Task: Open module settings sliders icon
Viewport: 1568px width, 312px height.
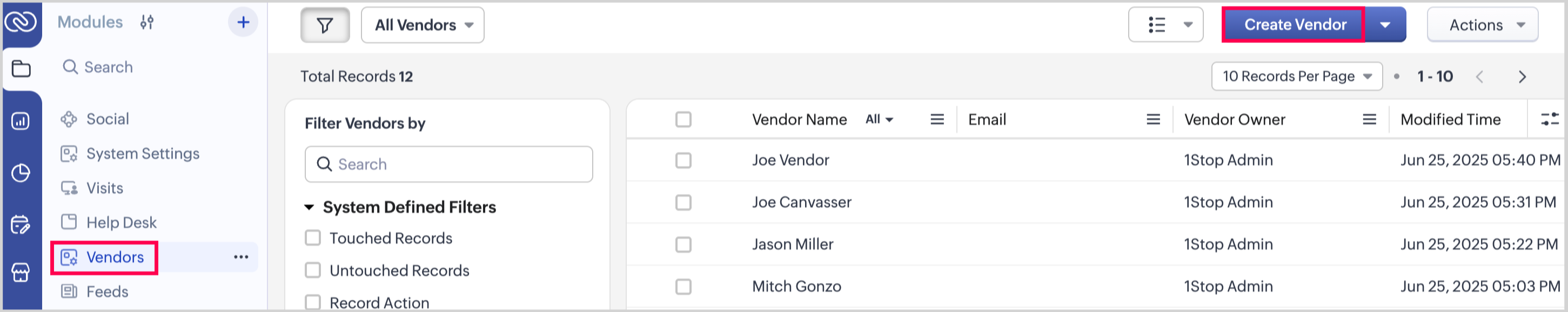Action: click(x=146, y=23)
